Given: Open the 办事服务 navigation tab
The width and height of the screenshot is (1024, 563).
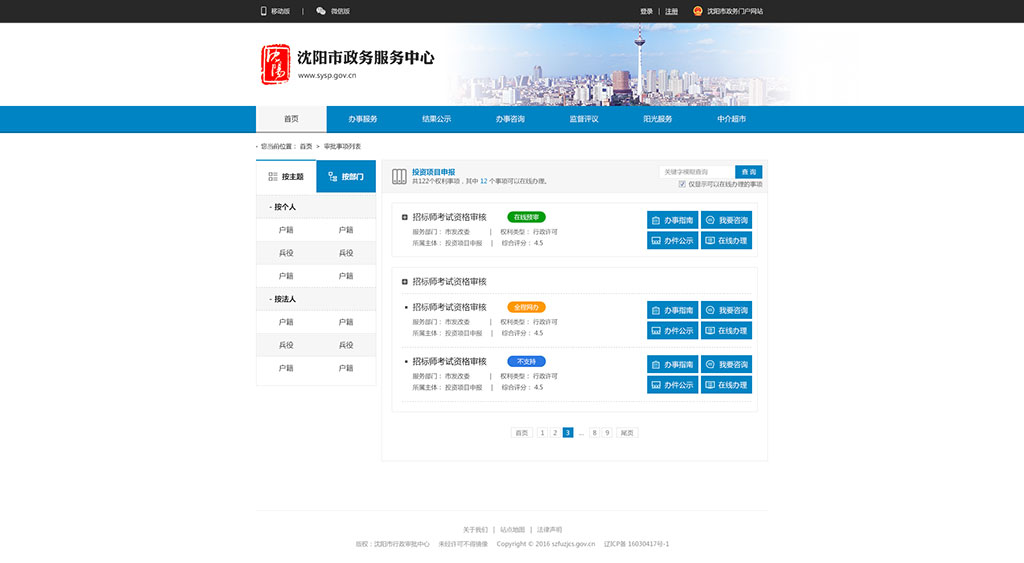Looking at the screenshot, I should click(x=363, y=119).
